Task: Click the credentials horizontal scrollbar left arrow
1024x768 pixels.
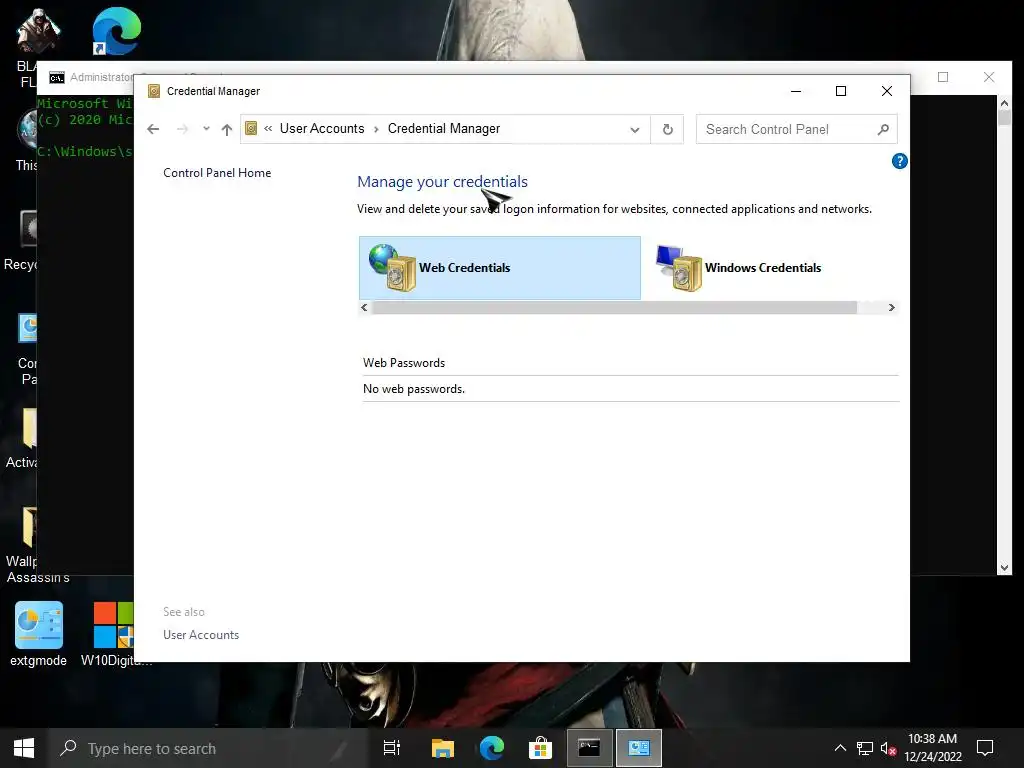Action: tap(364, 308)
